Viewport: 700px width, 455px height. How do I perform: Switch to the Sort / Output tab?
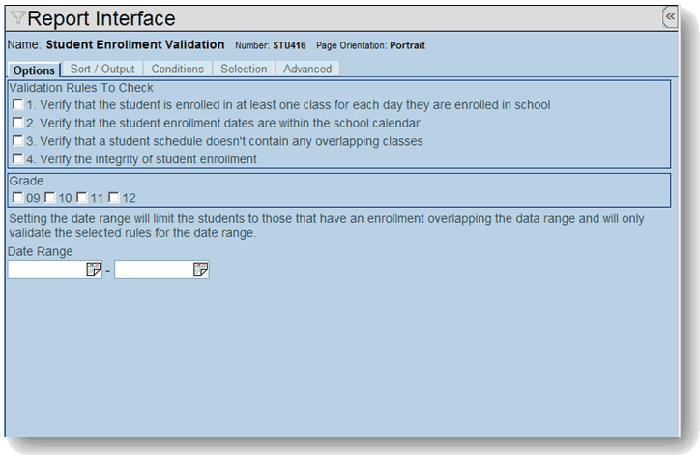(x=102, y=69)
